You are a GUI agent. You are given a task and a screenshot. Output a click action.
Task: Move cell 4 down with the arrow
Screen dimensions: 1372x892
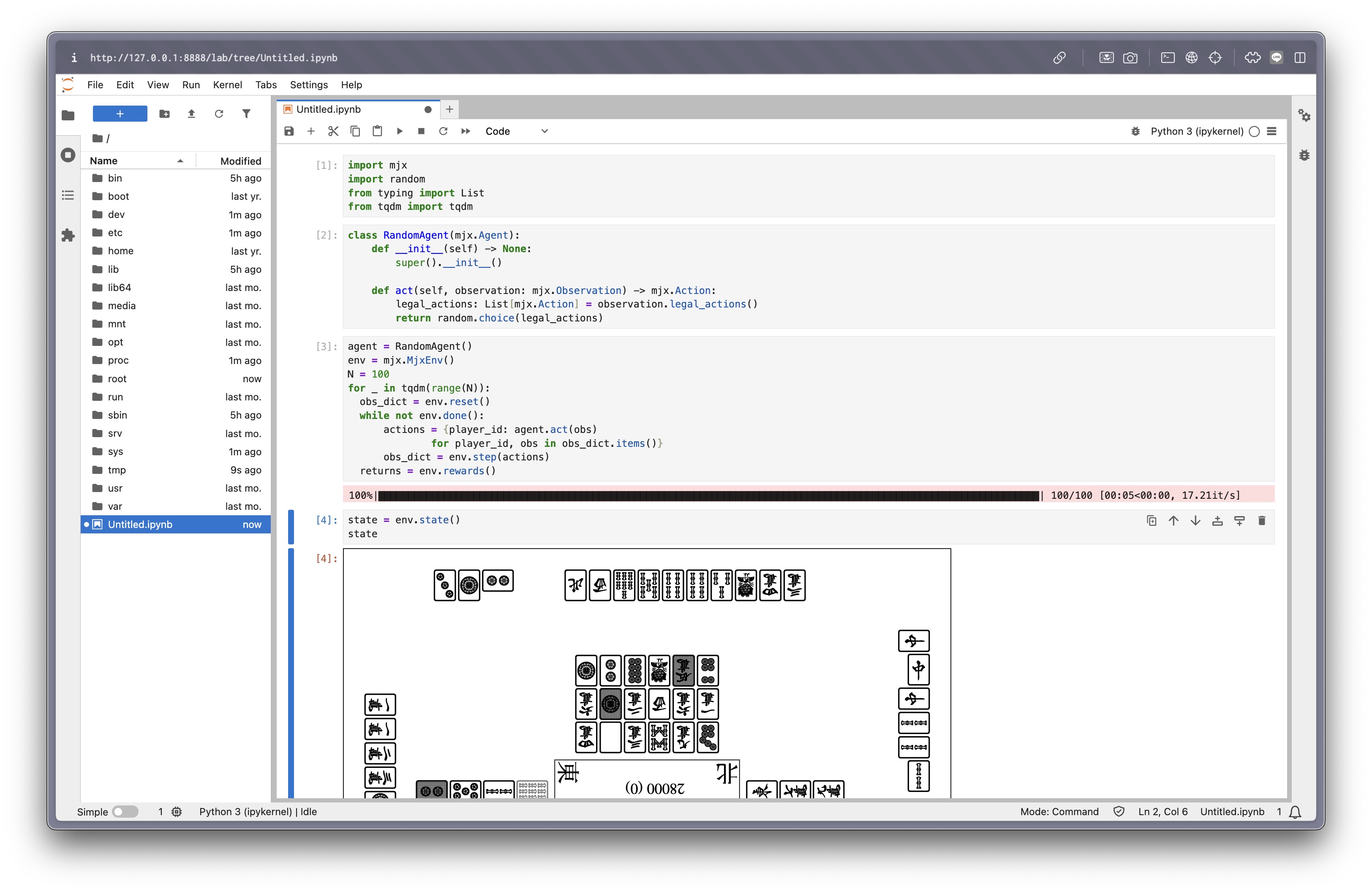[1195, 521]
